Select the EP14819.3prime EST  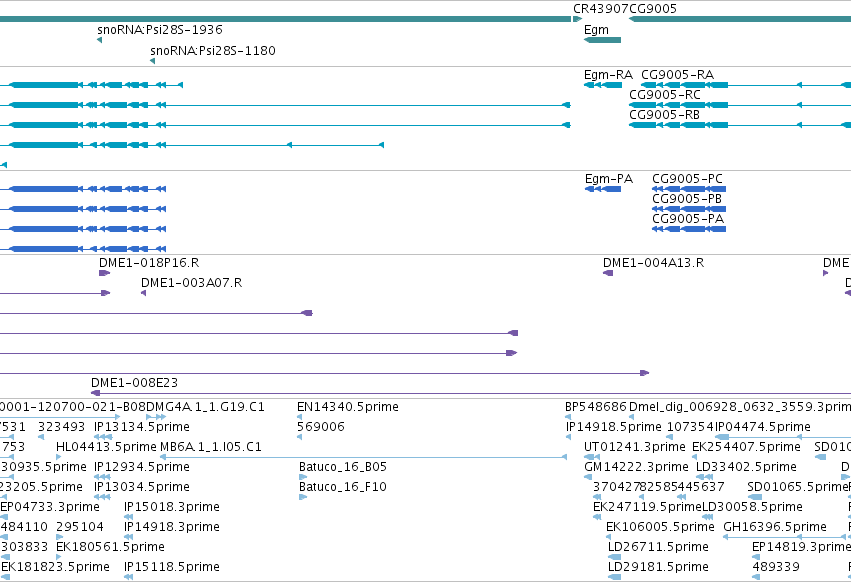point(757,557)
